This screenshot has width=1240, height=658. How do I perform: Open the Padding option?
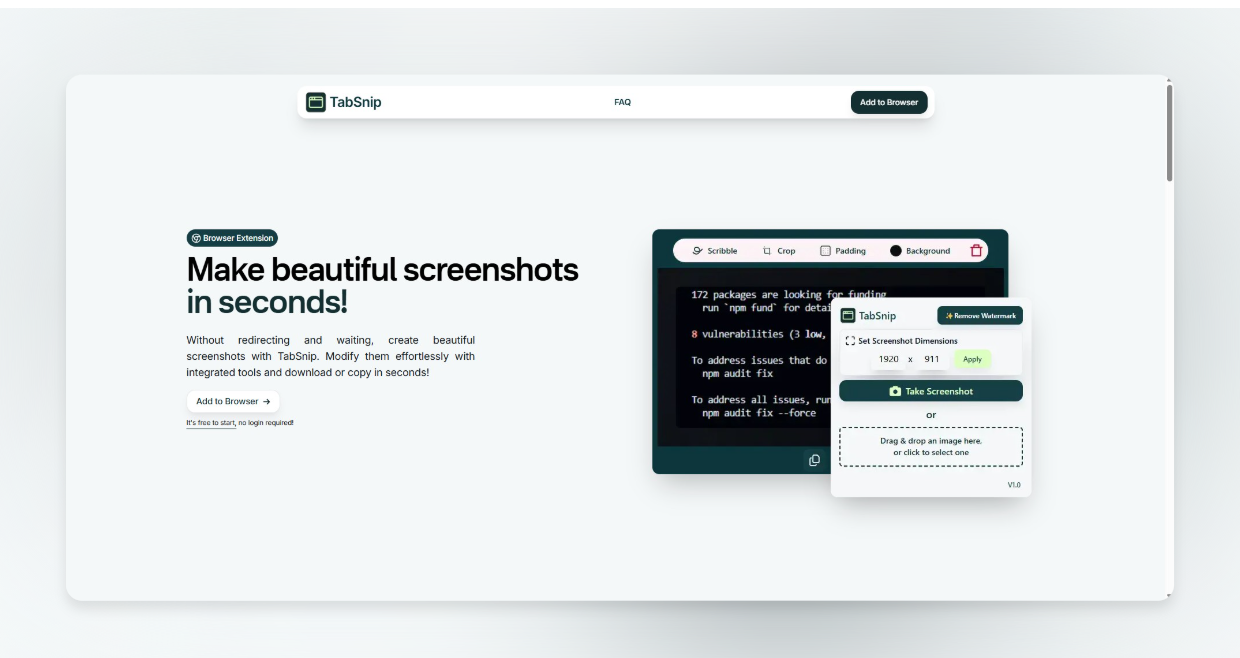(x=843, y=251)
